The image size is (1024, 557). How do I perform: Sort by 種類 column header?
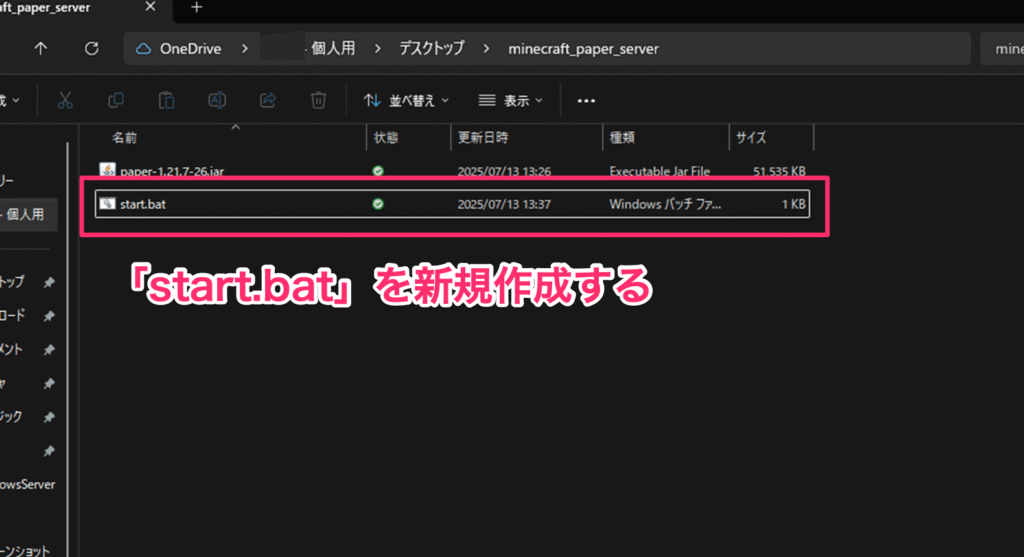(622, 138)
